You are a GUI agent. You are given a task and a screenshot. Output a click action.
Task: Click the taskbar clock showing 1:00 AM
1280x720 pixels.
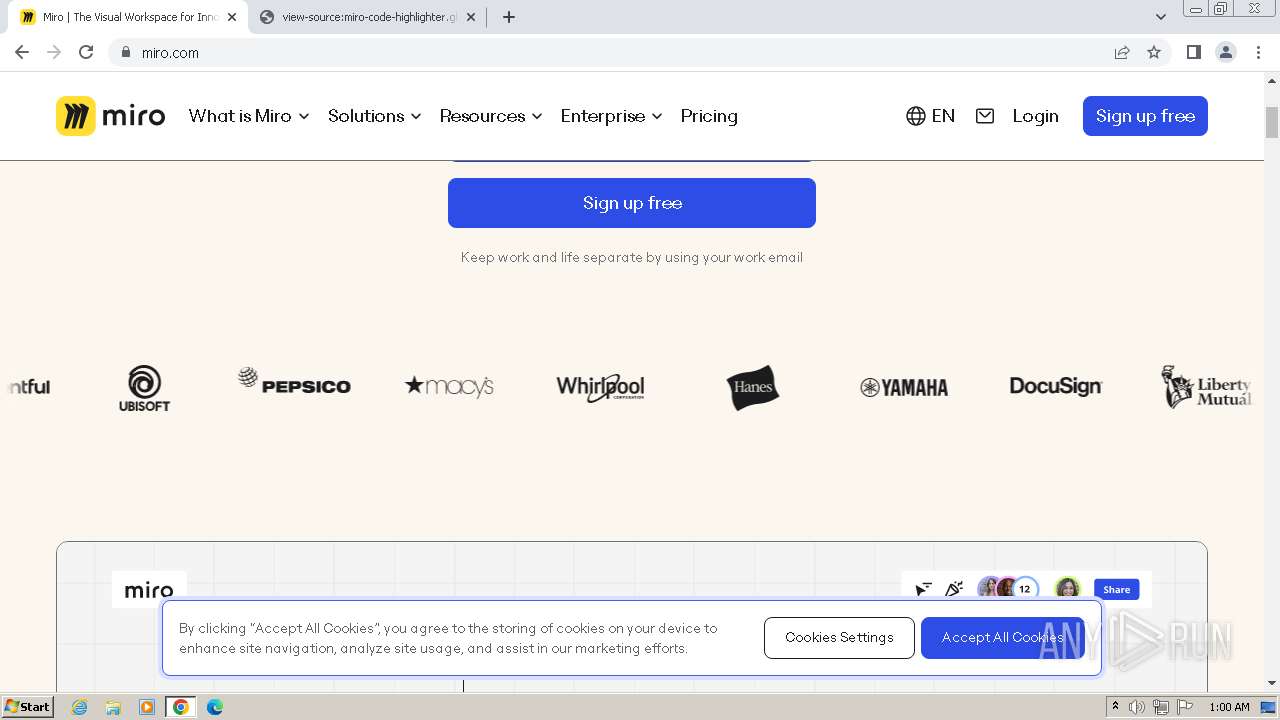click(x=1229, y=707)
